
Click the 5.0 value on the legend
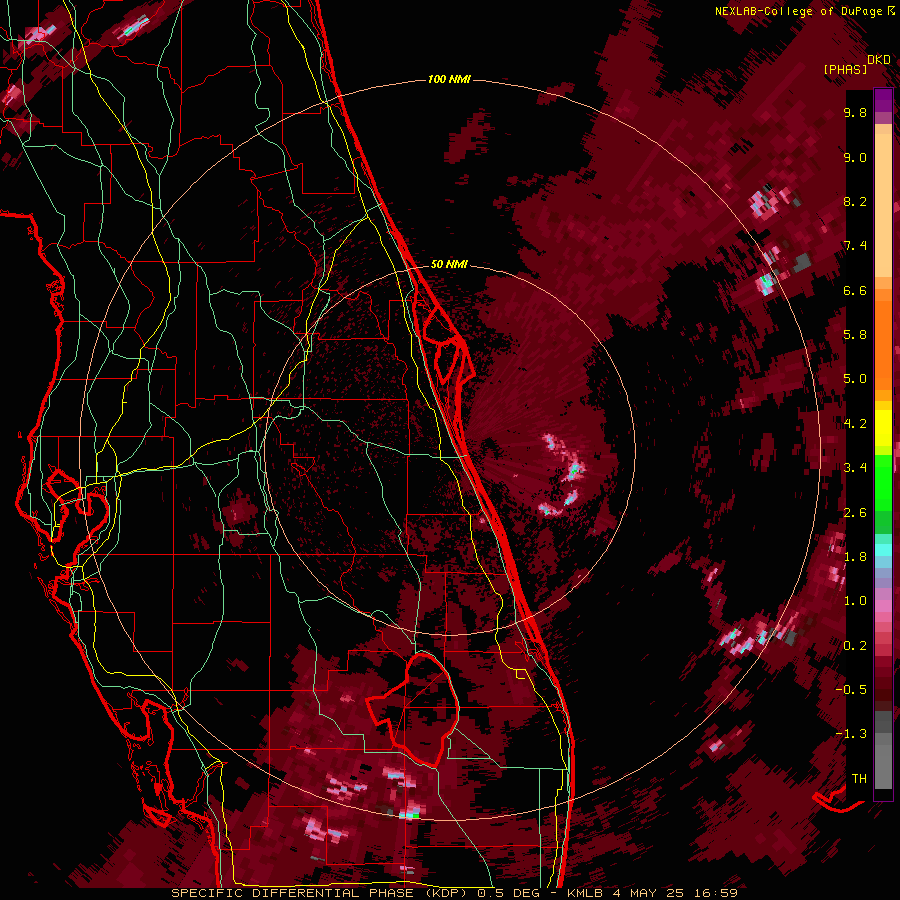coord(855,379)
